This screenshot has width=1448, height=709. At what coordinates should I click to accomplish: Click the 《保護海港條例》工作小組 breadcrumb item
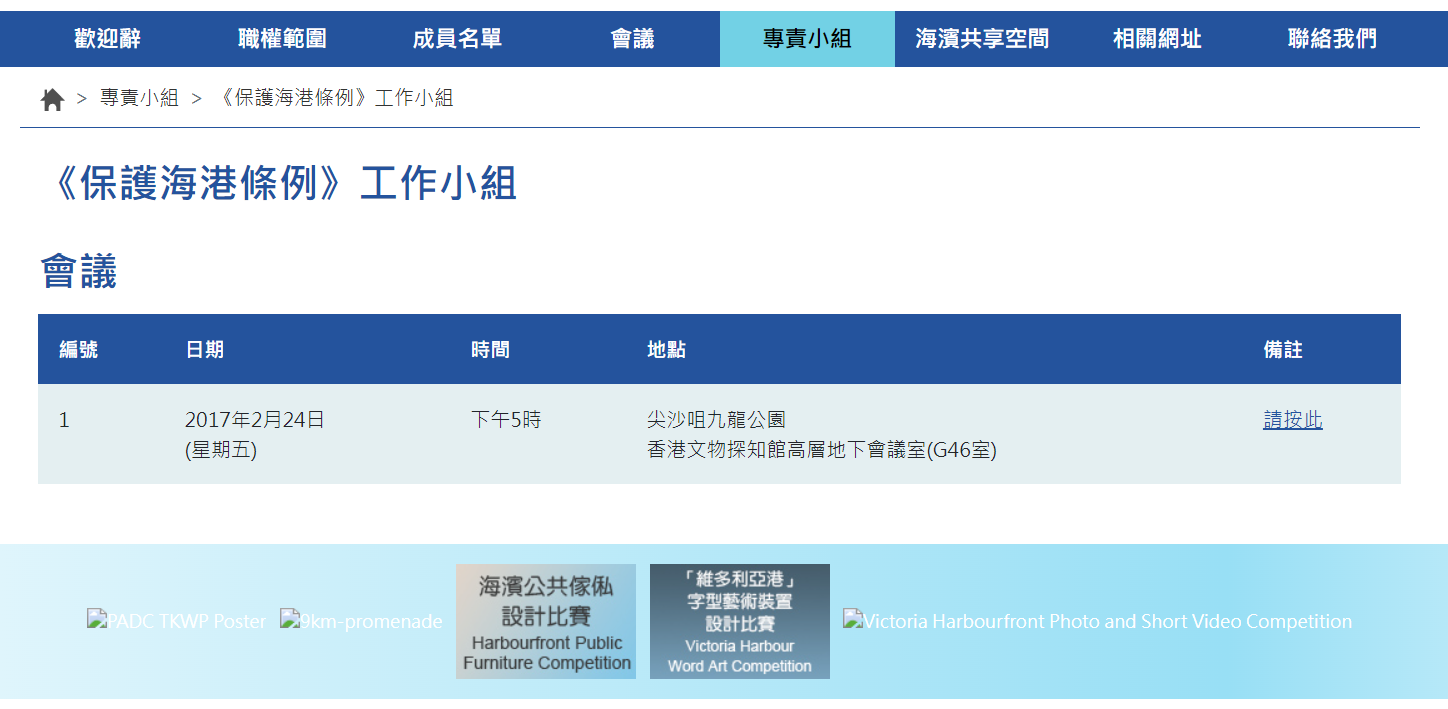pos(334,98)
